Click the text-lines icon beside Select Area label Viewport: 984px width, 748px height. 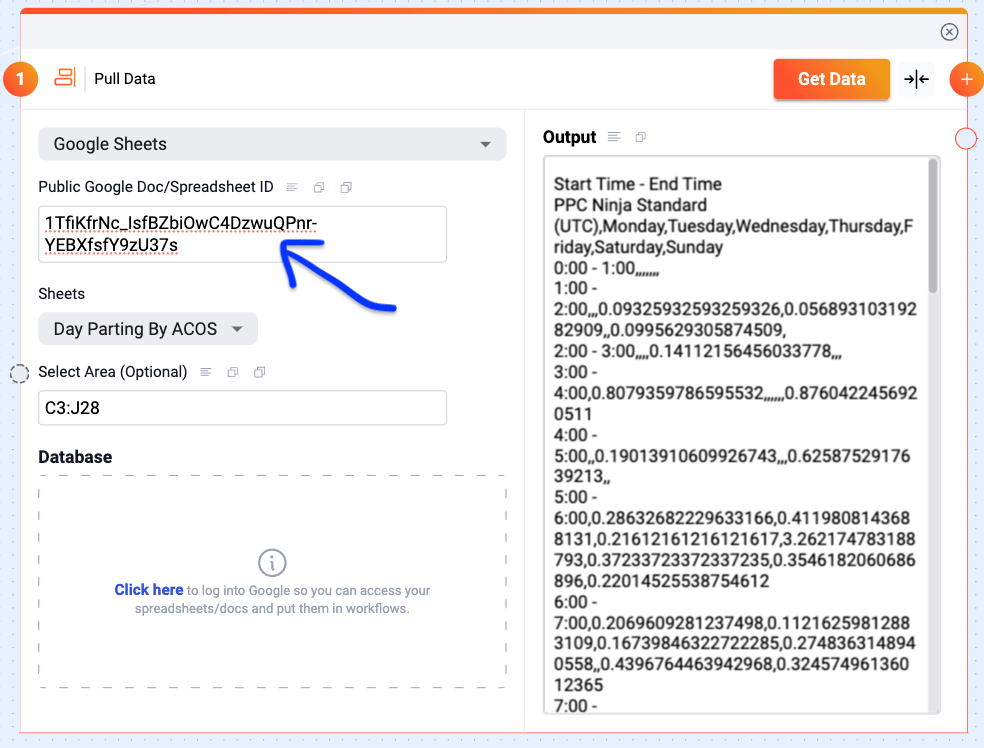point(205,372)
